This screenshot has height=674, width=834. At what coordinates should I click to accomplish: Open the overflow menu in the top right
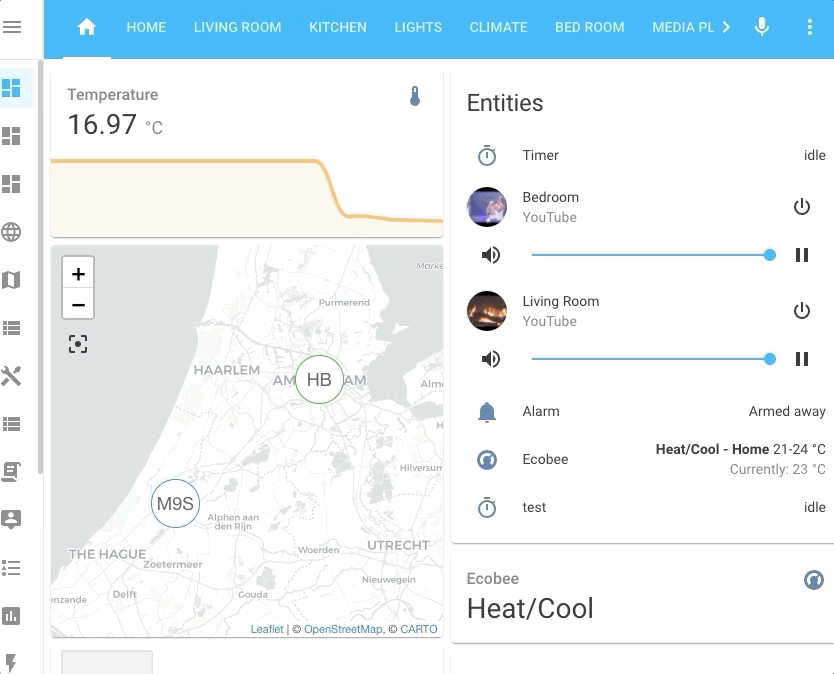[809, 27]
